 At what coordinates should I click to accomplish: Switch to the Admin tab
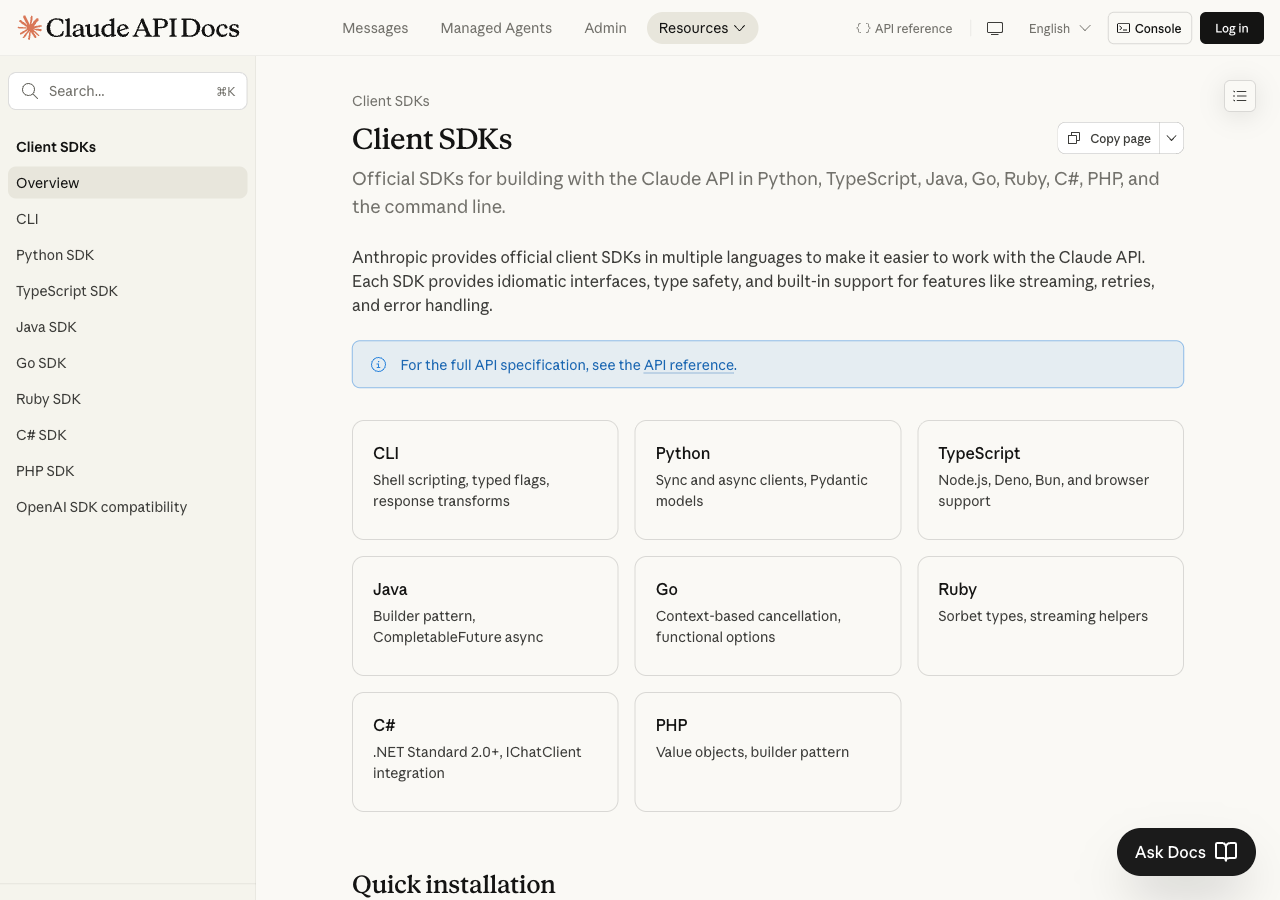[606, 28]
